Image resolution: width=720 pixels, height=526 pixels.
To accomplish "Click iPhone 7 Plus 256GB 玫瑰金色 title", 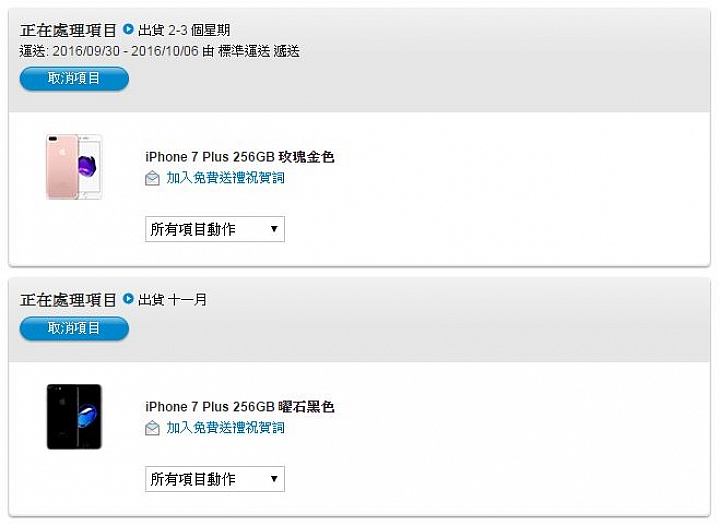I will click(240, 157).
